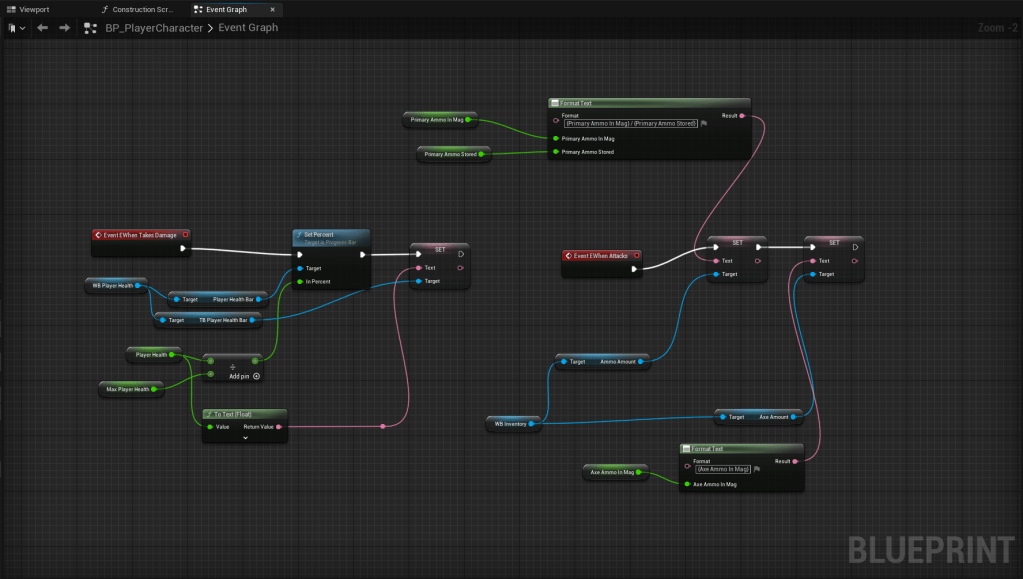Close the Event Graph tab

pyautogui.click(x=273, y=9)
